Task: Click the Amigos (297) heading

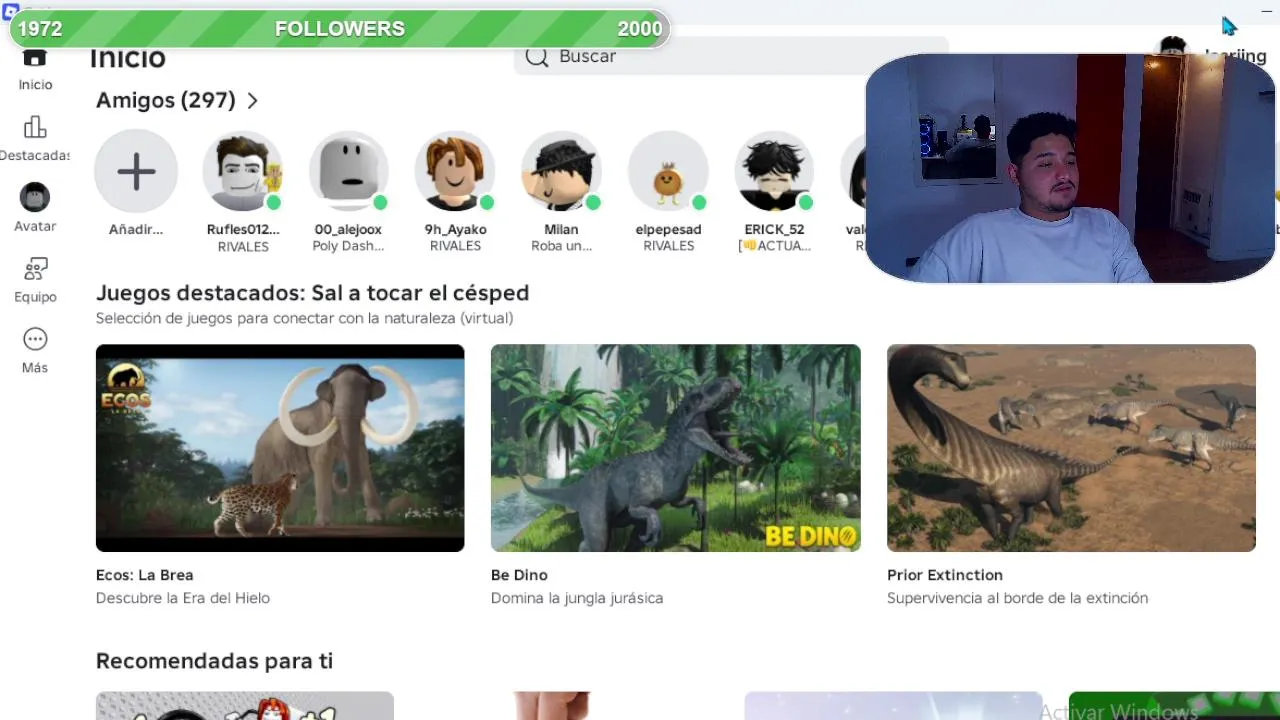Action: point(166,100)
